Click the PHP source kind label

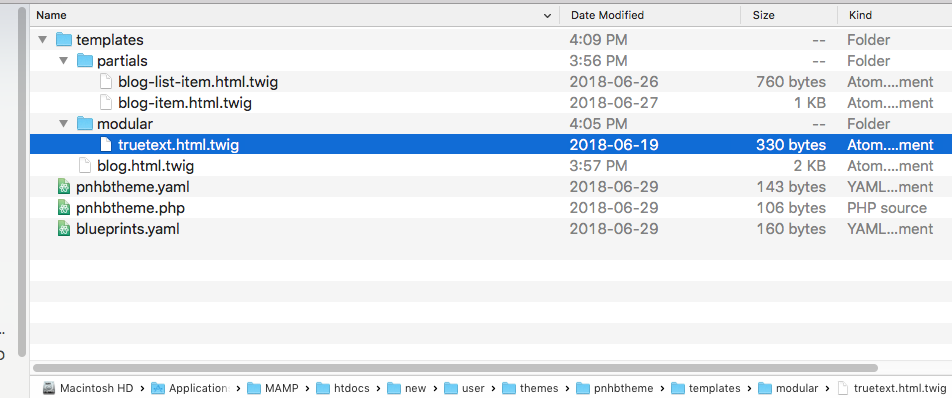tap(887, 208)
